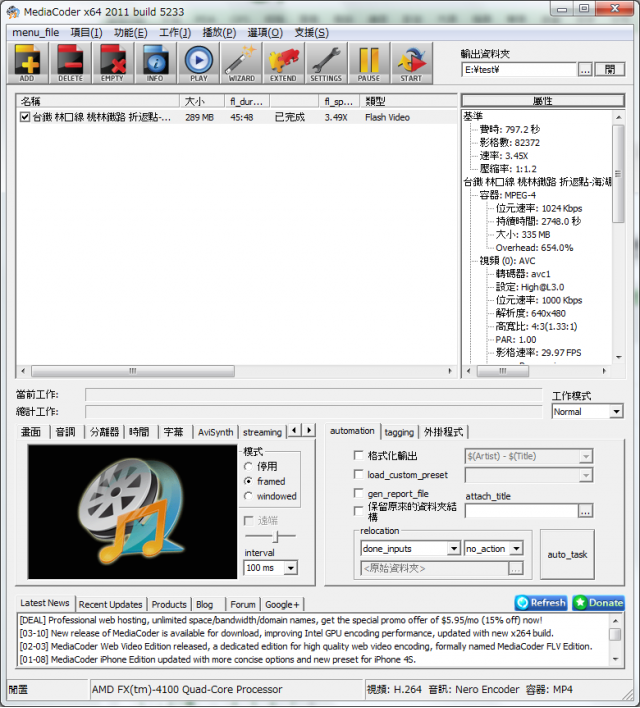640x708 pixels.
Task: Enable 保留原來的資料夾結構 checkbox
Action: coord(359,511)
